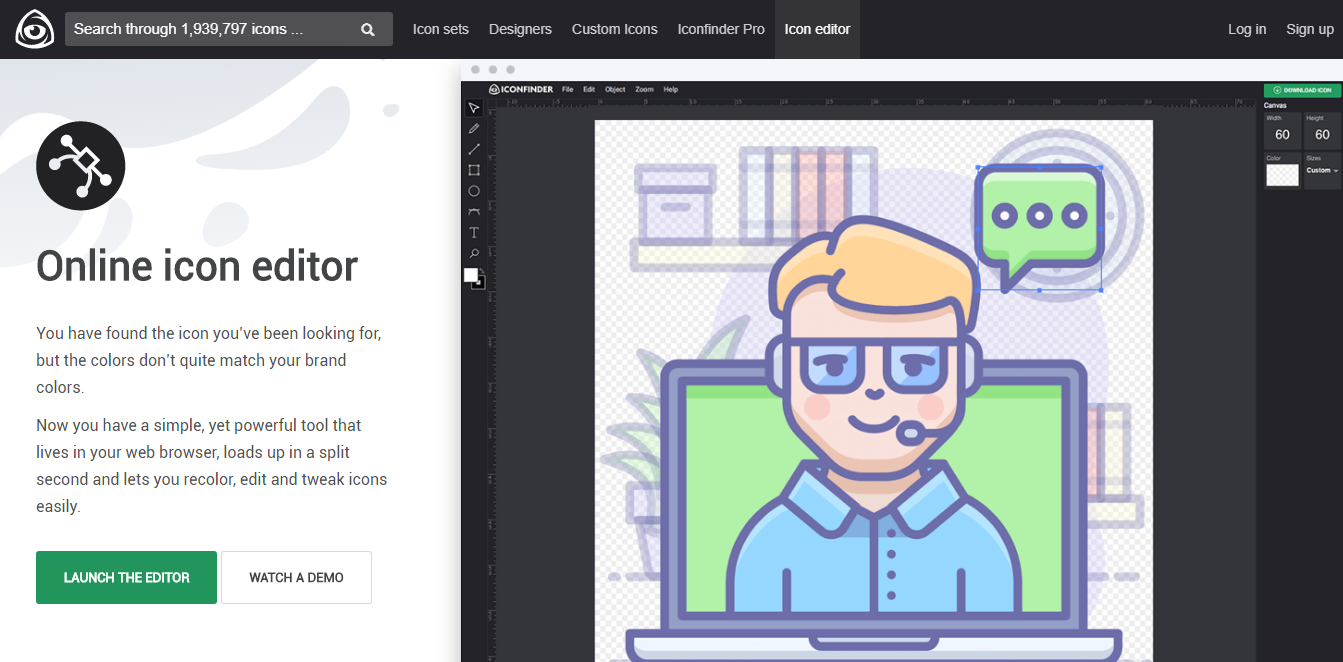Open the Zoom menu
The image size is (1343, 662).
[x=644, y=89]
